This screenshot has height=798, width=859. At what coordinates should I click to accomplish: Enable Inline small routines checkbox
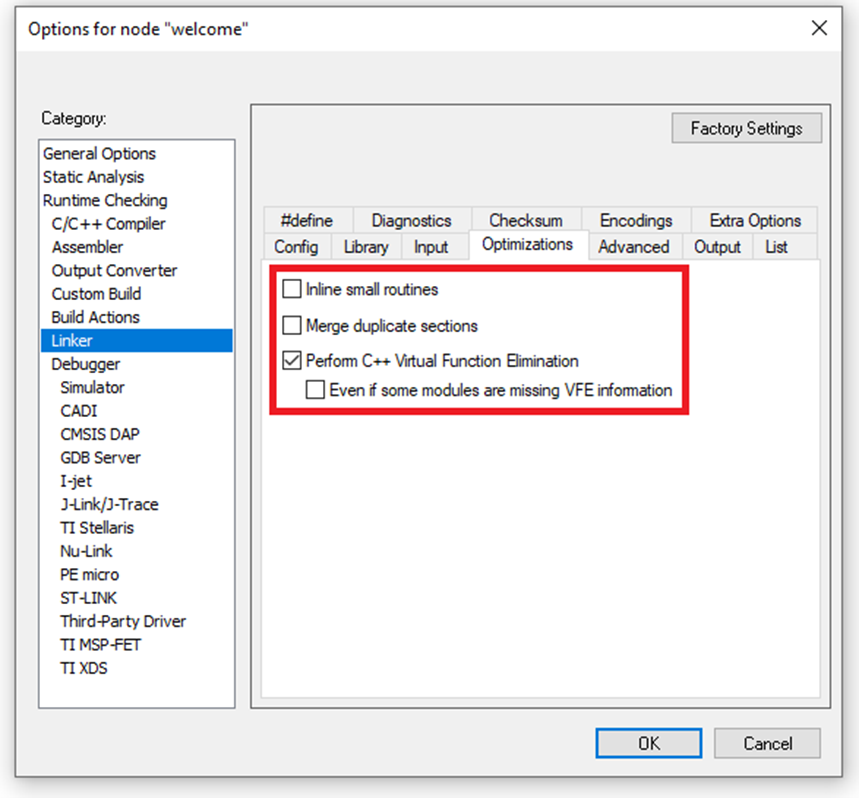[292, 290]
